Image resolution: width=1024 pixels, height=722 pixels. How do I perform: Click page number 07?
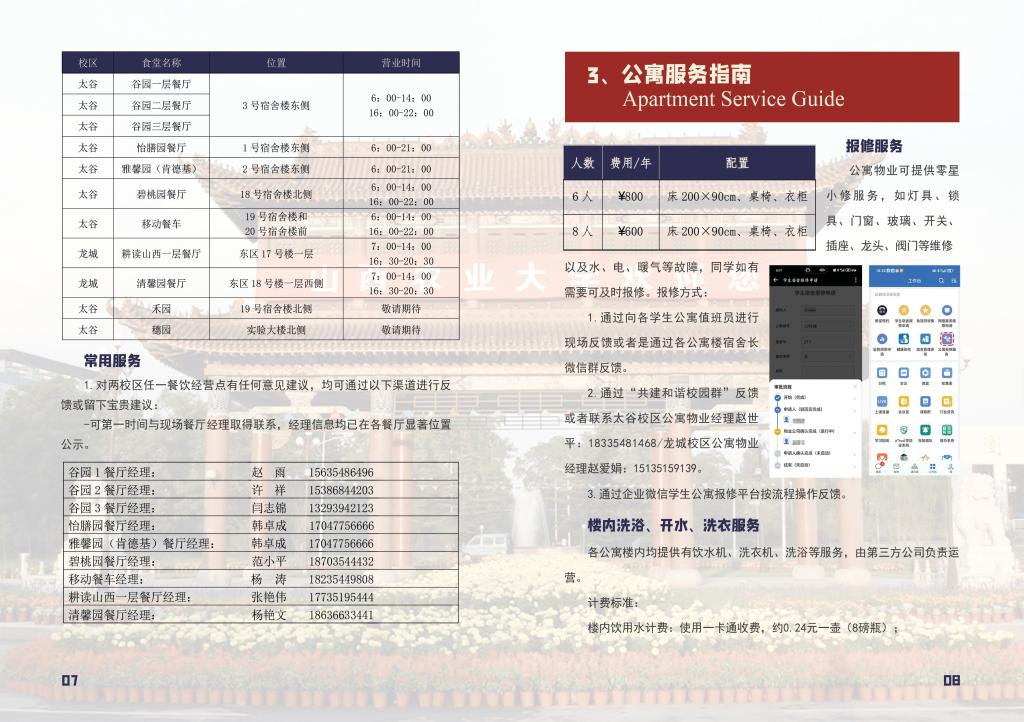click(70, 680)
